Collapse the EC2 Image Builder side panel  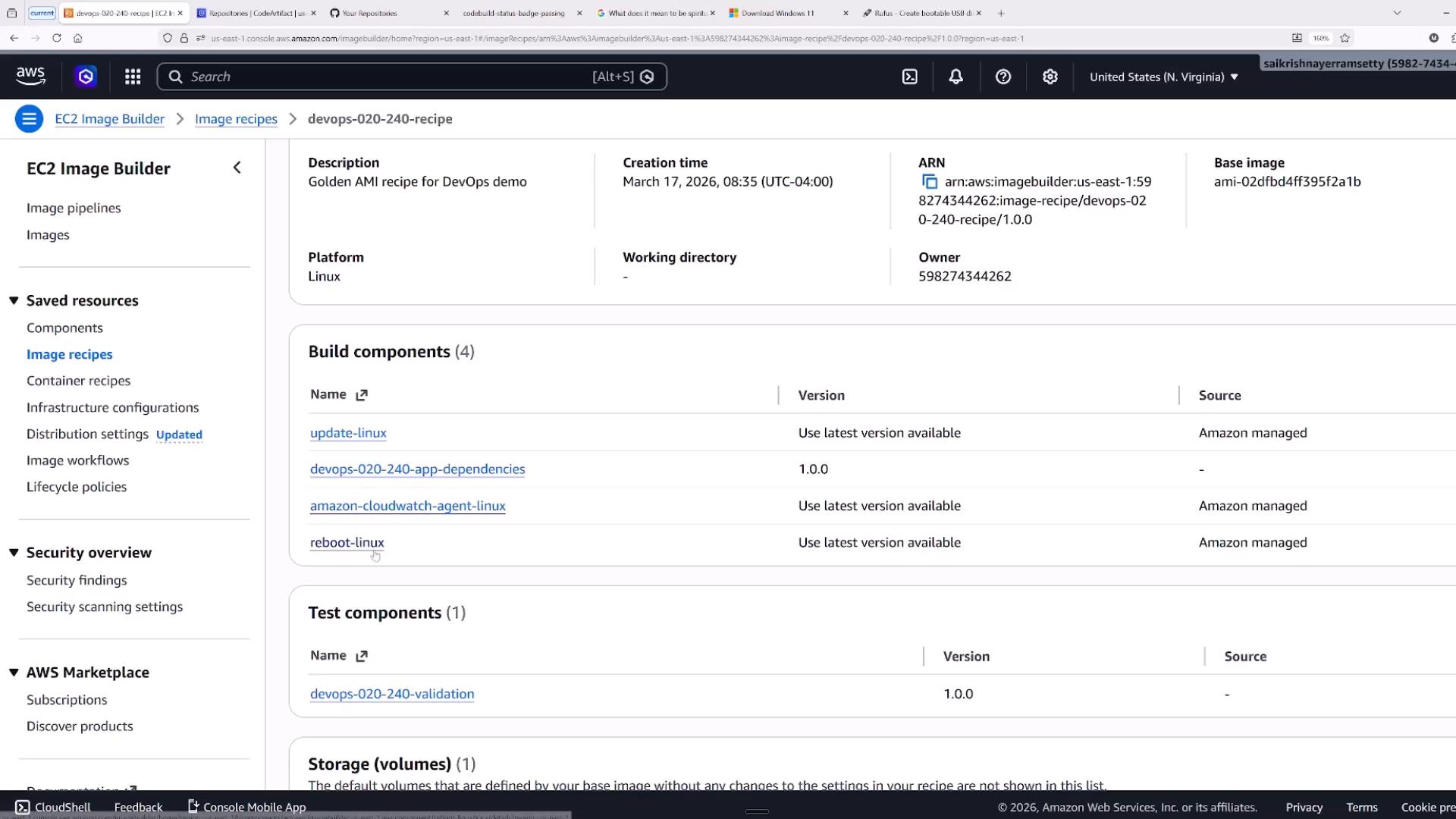click(x=237, y=168)
